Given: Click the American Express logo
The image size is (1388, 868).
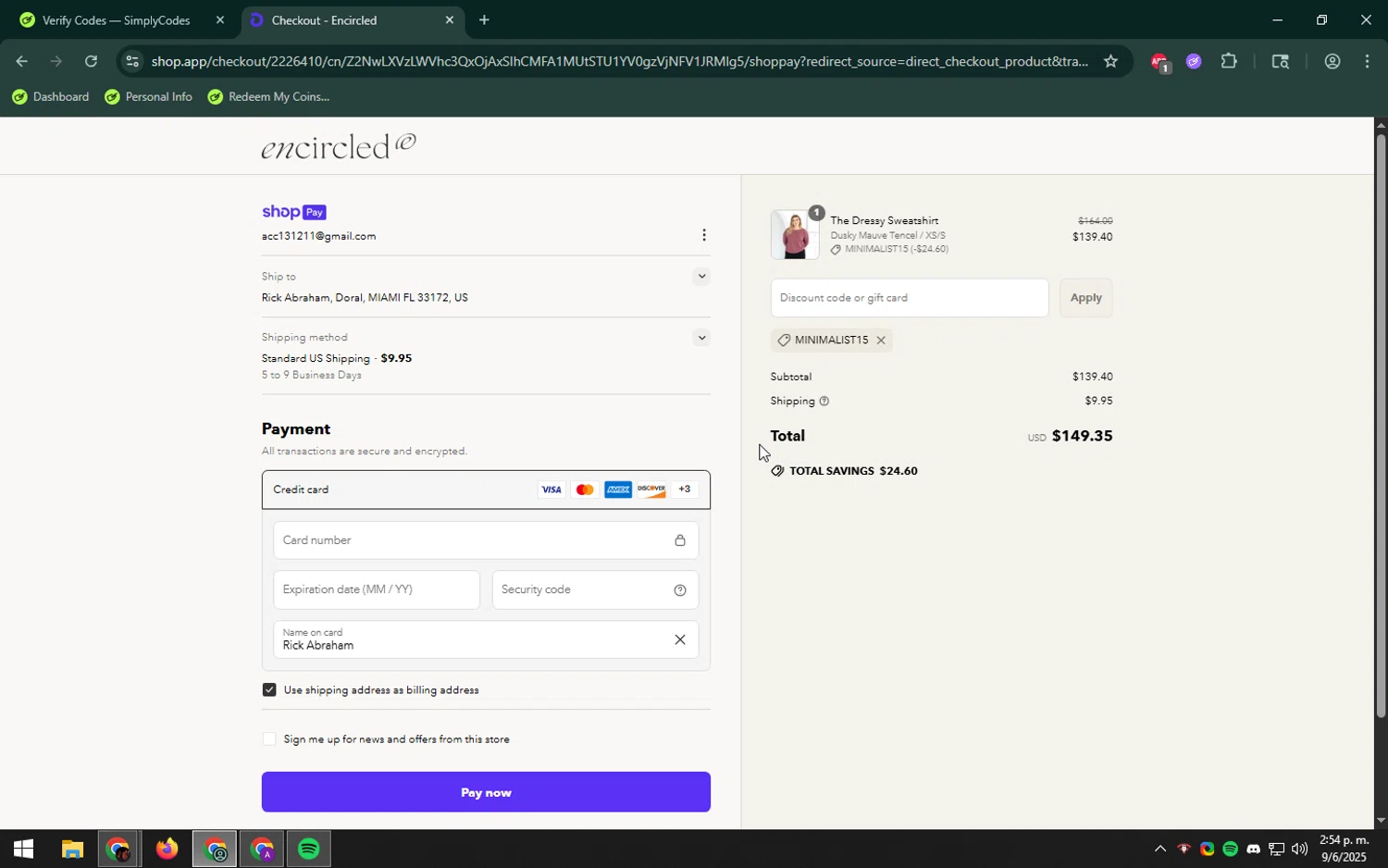Looking at the screenshot, I should coord(618,490).
